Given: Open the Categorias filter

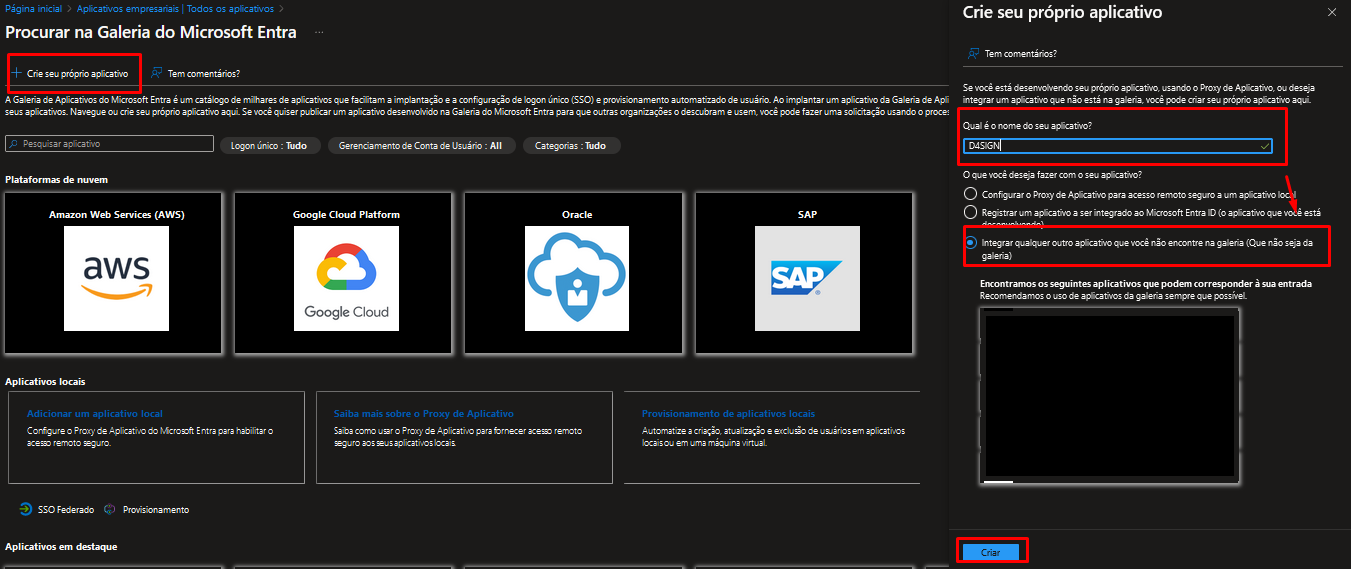Looking at the screenshot, I should click(x=571, y=145).
